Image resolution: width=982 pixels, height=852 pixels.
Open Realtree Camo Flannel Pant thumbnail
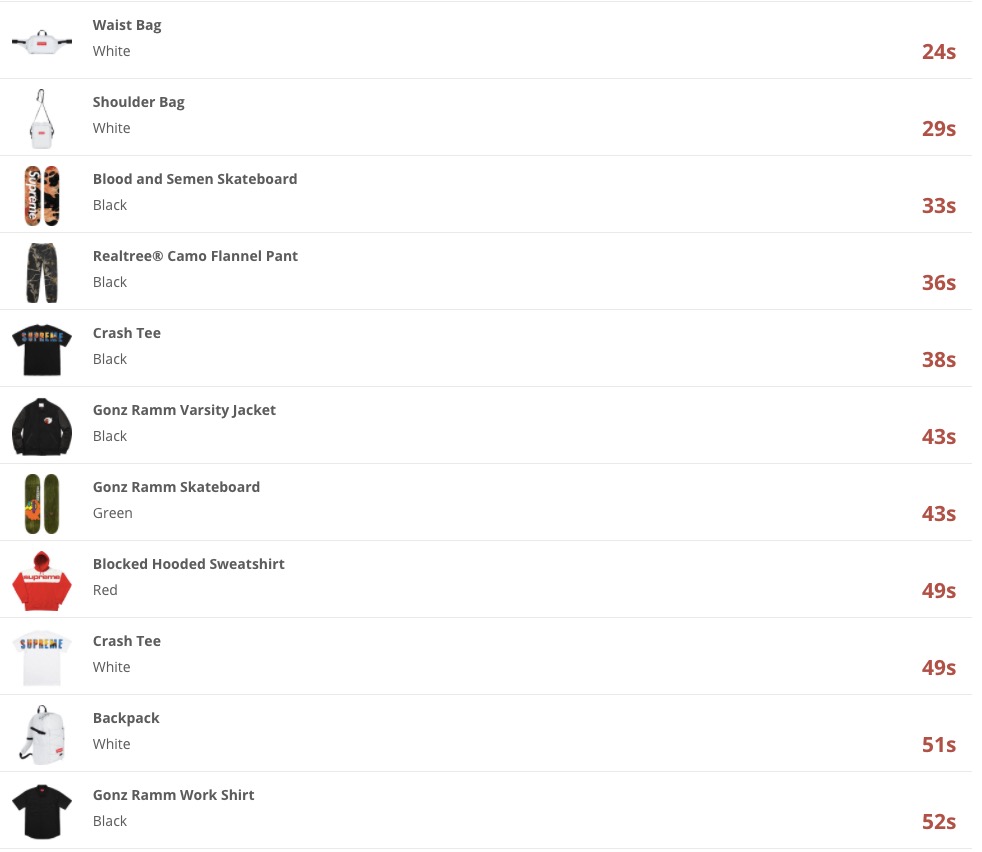tap(42, 273)
